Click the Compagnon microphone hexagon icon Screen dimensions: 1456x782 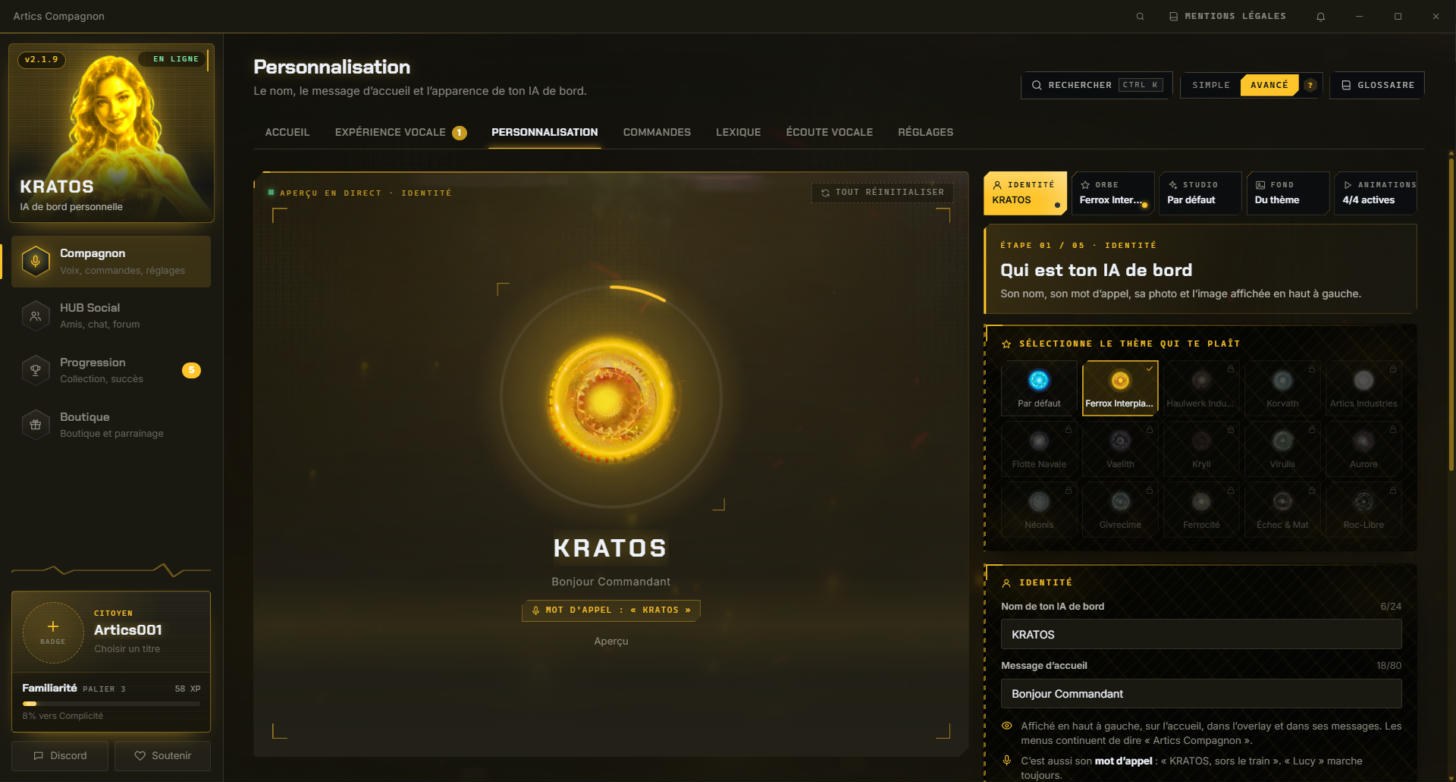(x=35, y=261)
